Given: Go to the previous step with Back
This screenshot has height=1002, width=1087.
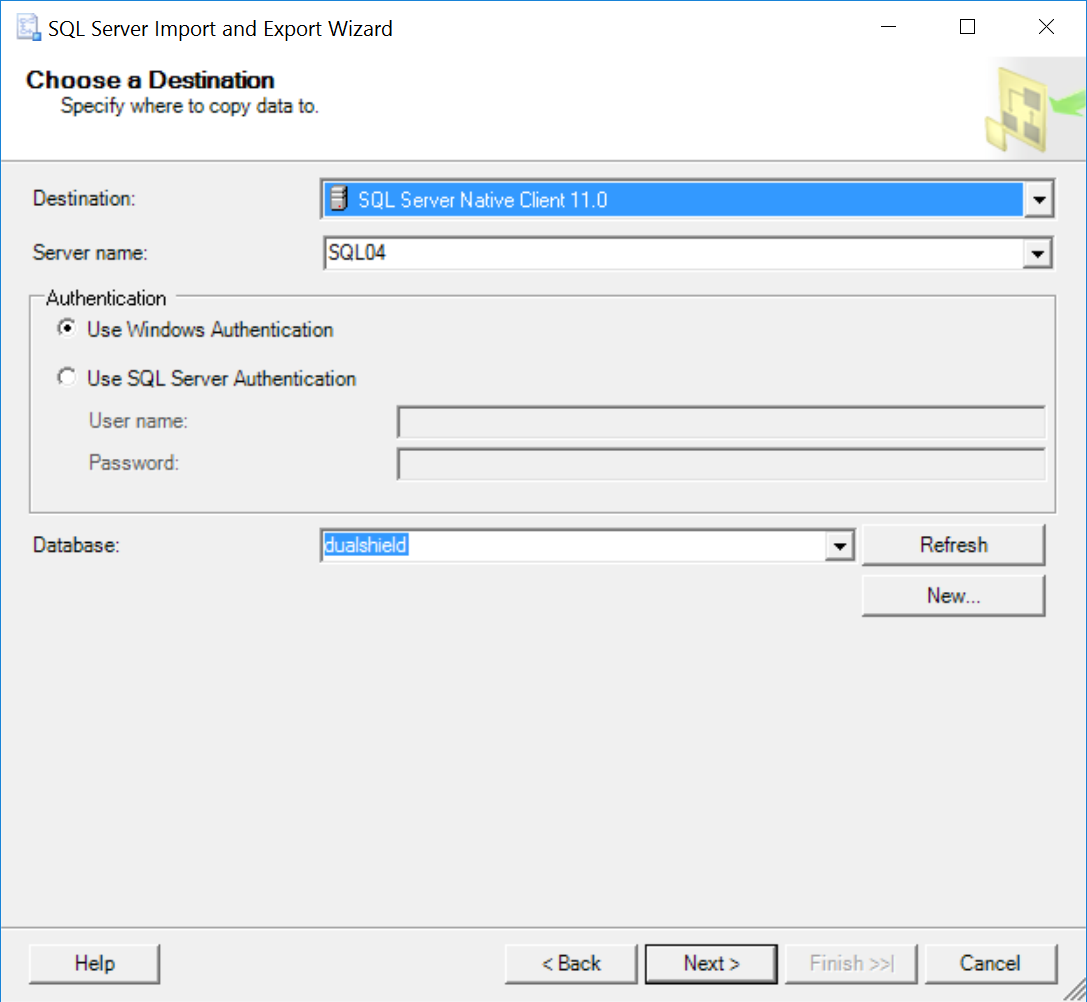Looking at the screenshot, I should (x=571, y=963).
